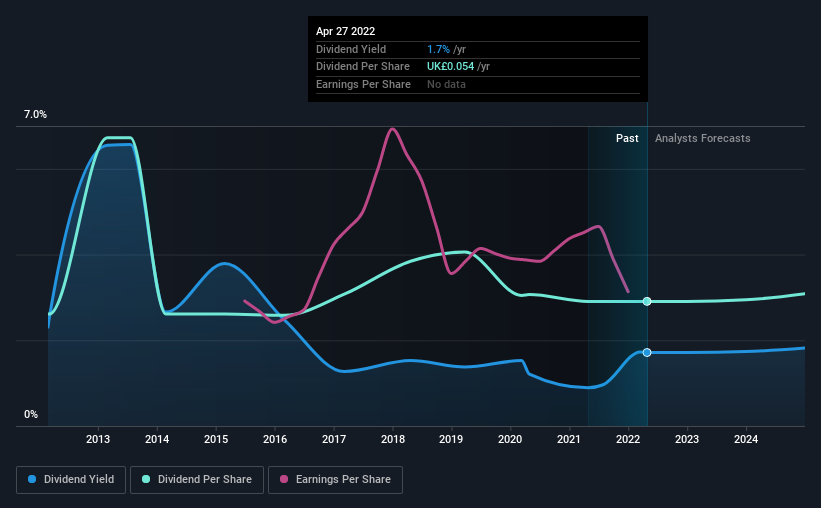Viewport: 821px width, 508px height.
Task: Click the 2022 year axis label
Action: tap(628, 439)
